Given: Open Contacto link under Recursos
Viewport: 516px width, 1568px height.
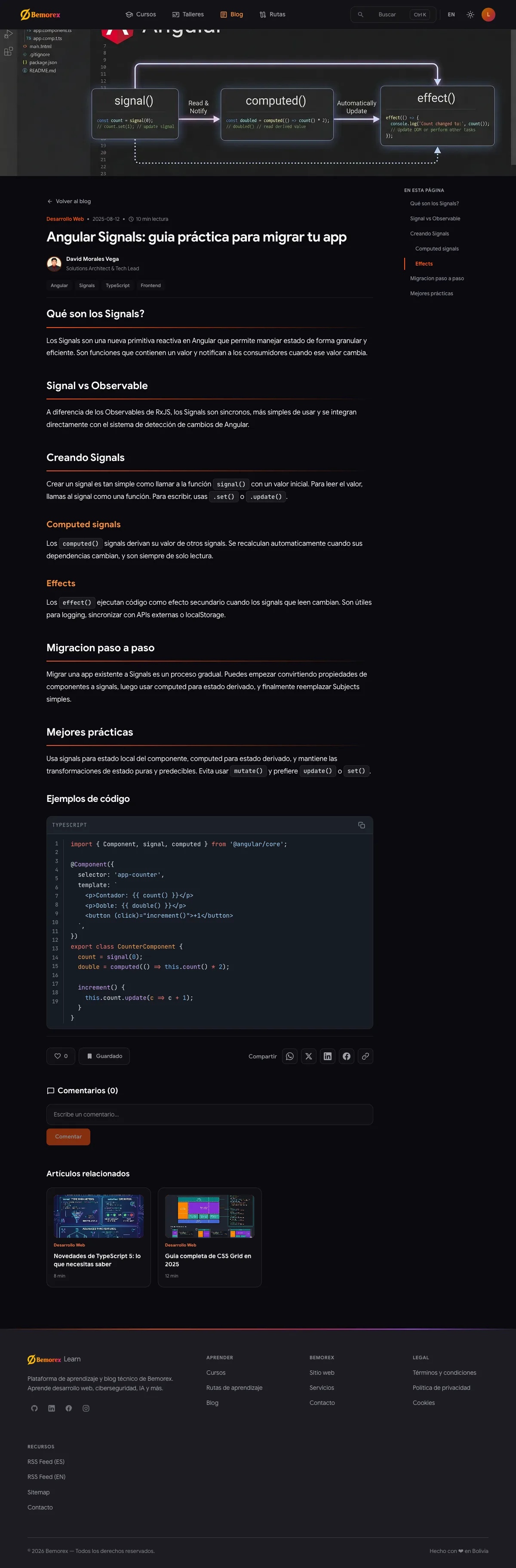Looking at the screenshot, I should (40, 1507).
